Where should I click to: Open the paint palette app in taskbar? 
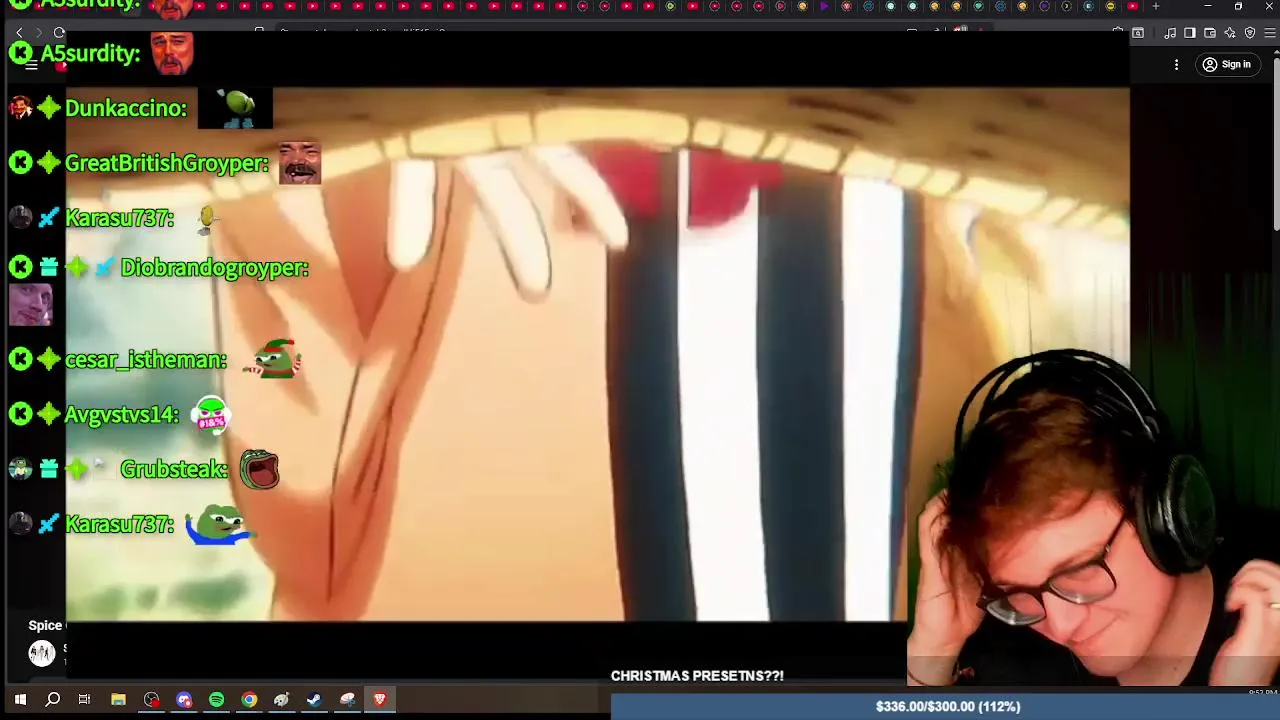[x=282, y=700]
